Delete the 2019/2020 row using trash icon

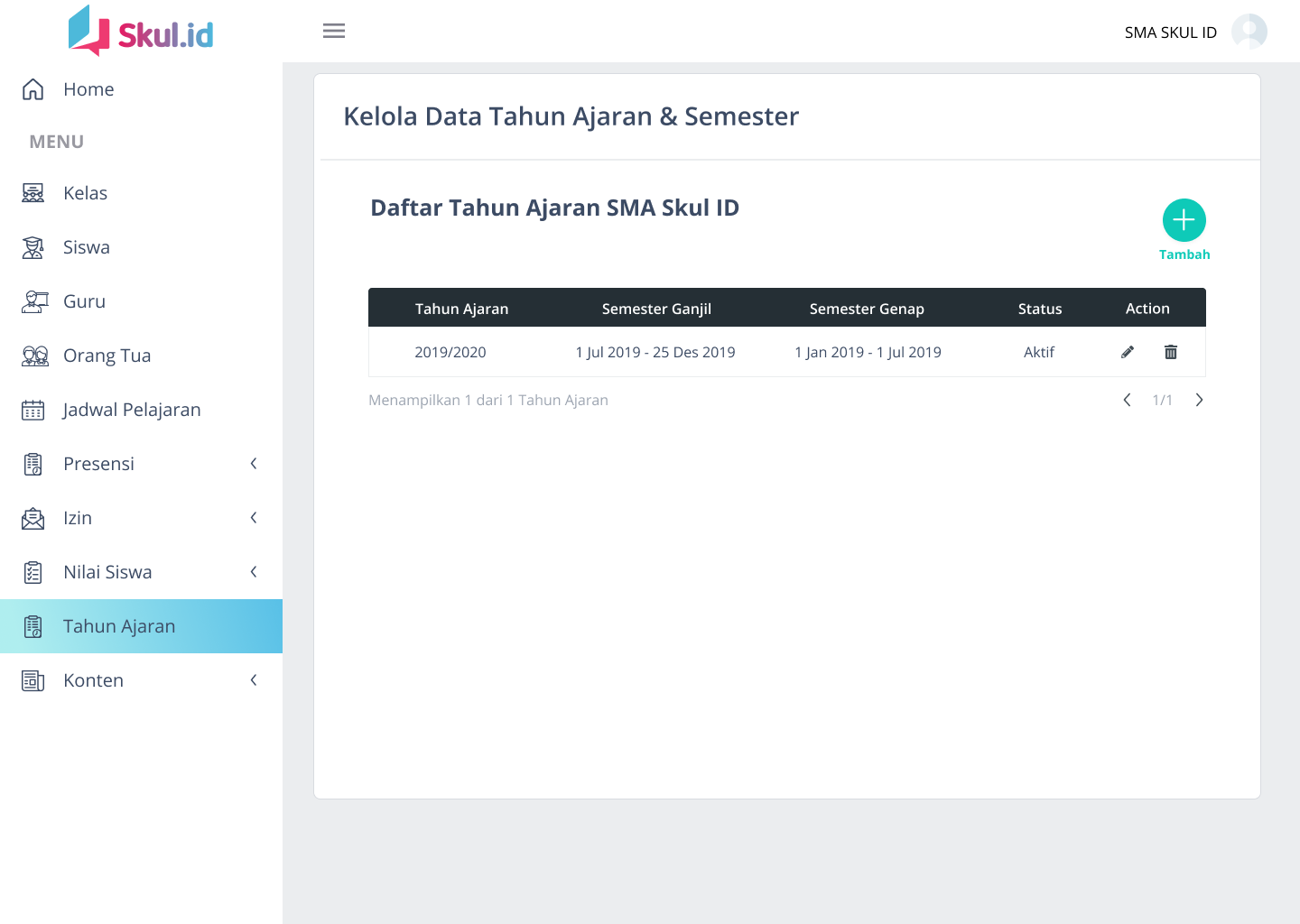1171,352
